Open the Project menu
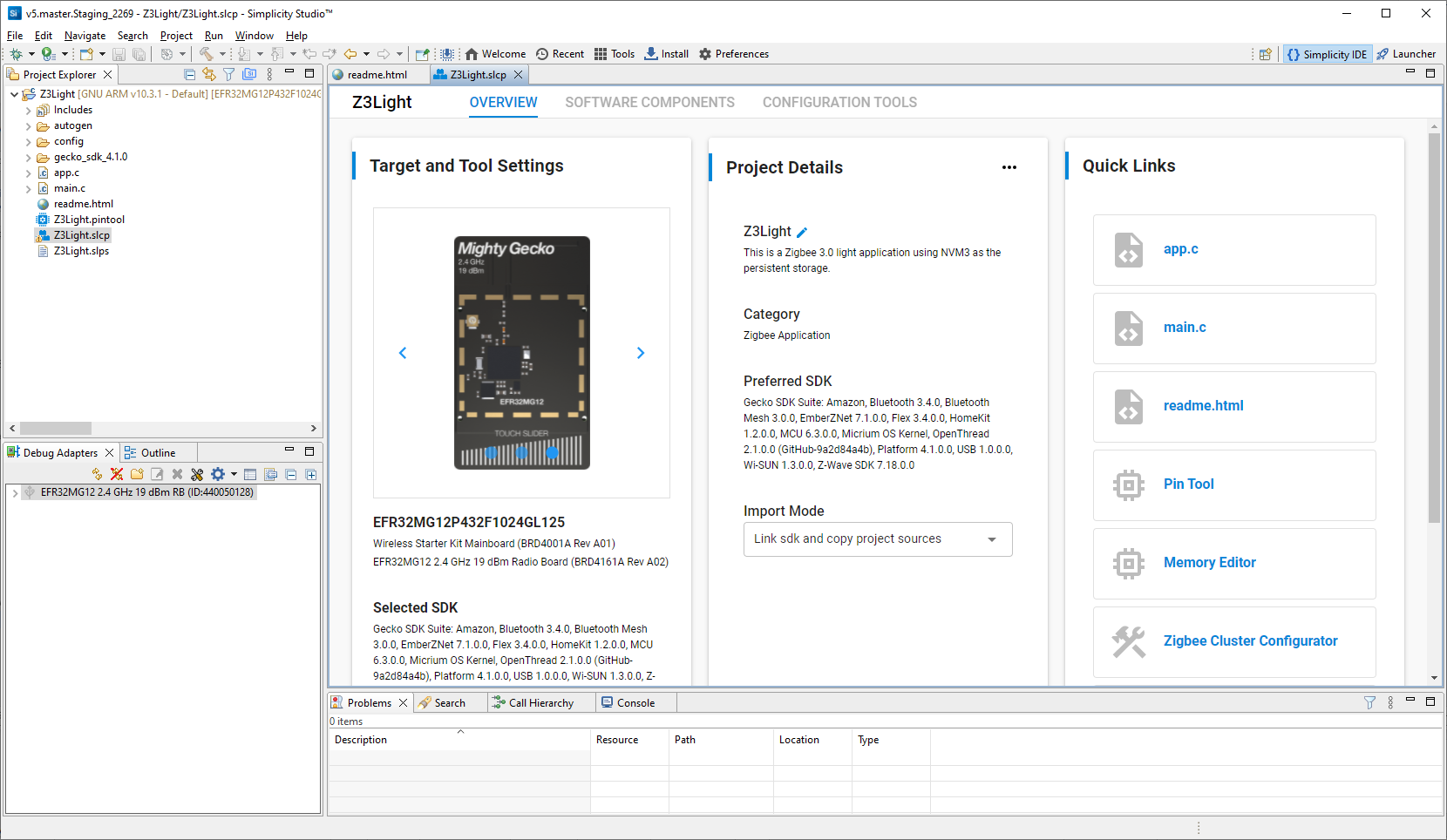 (176, 36)
